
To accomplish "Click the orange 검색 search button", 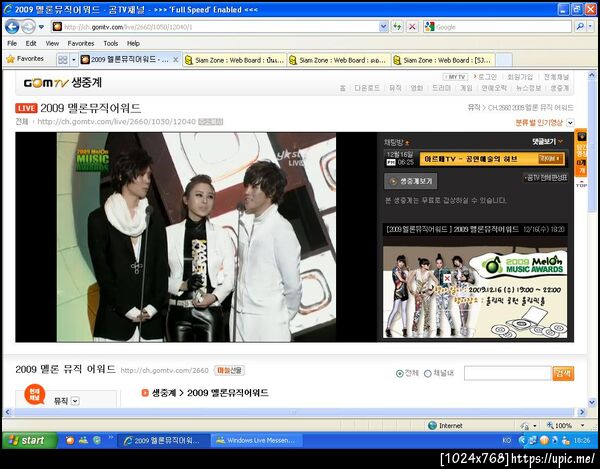I will click(563, 373).
